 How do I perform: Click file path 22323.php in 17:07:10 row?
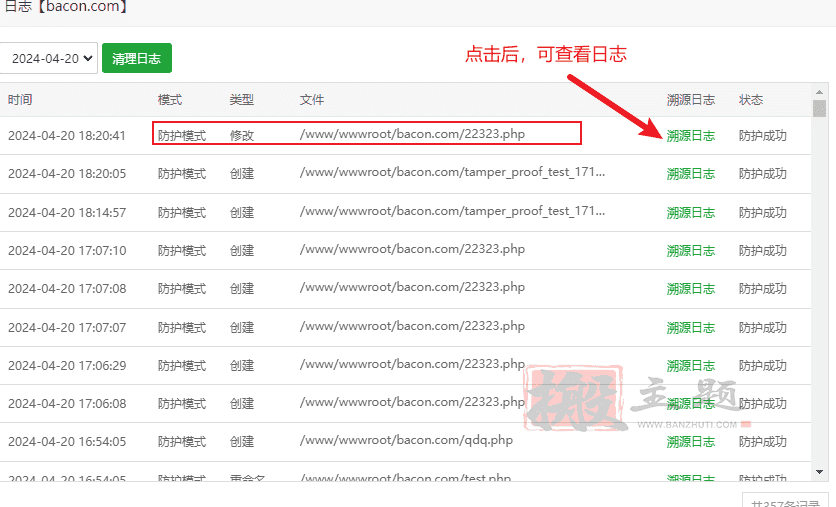(x=412, y=249)
